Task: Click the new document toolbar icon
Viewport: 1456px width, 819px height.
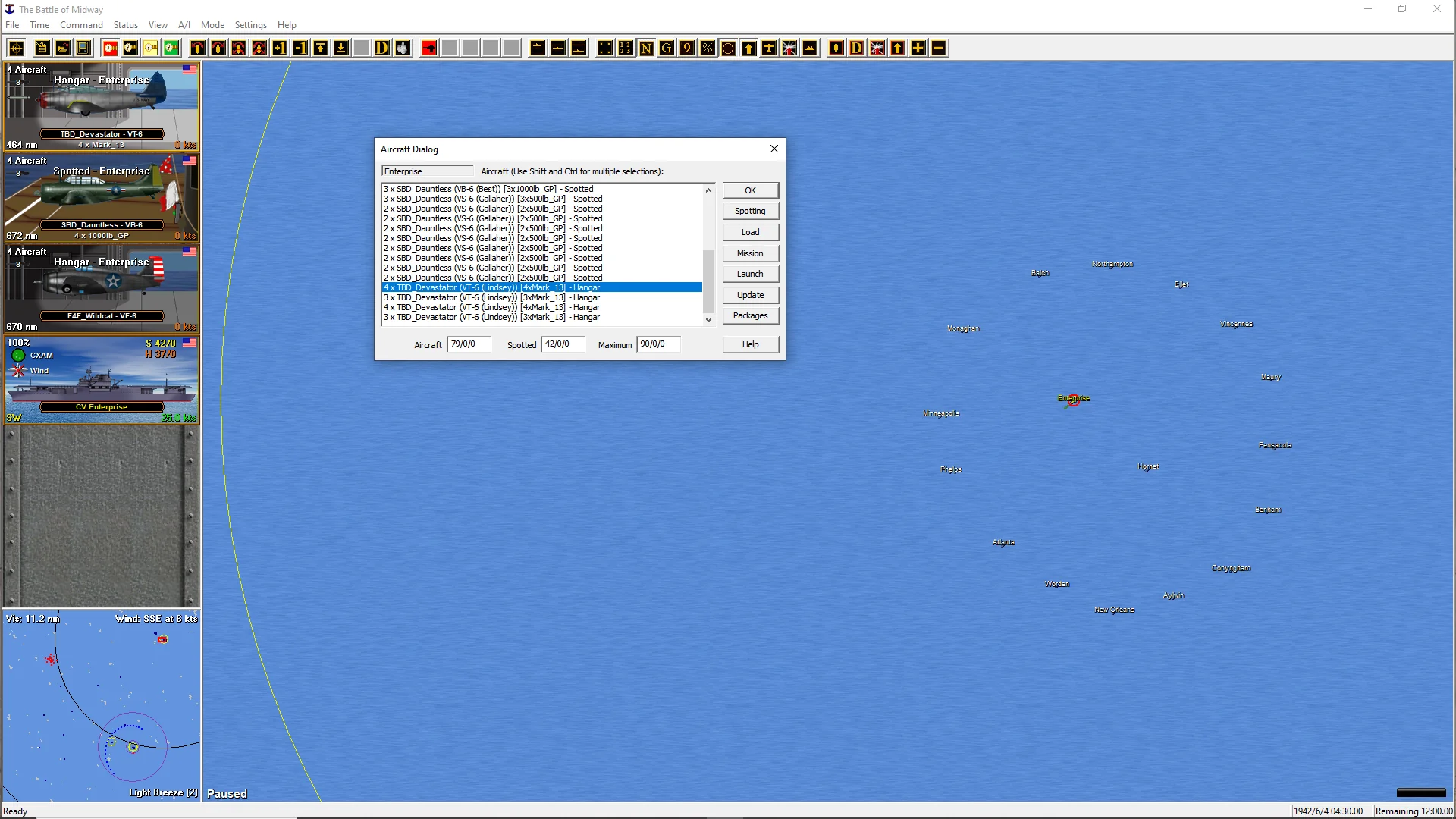Action: click(x=42, y=49)
